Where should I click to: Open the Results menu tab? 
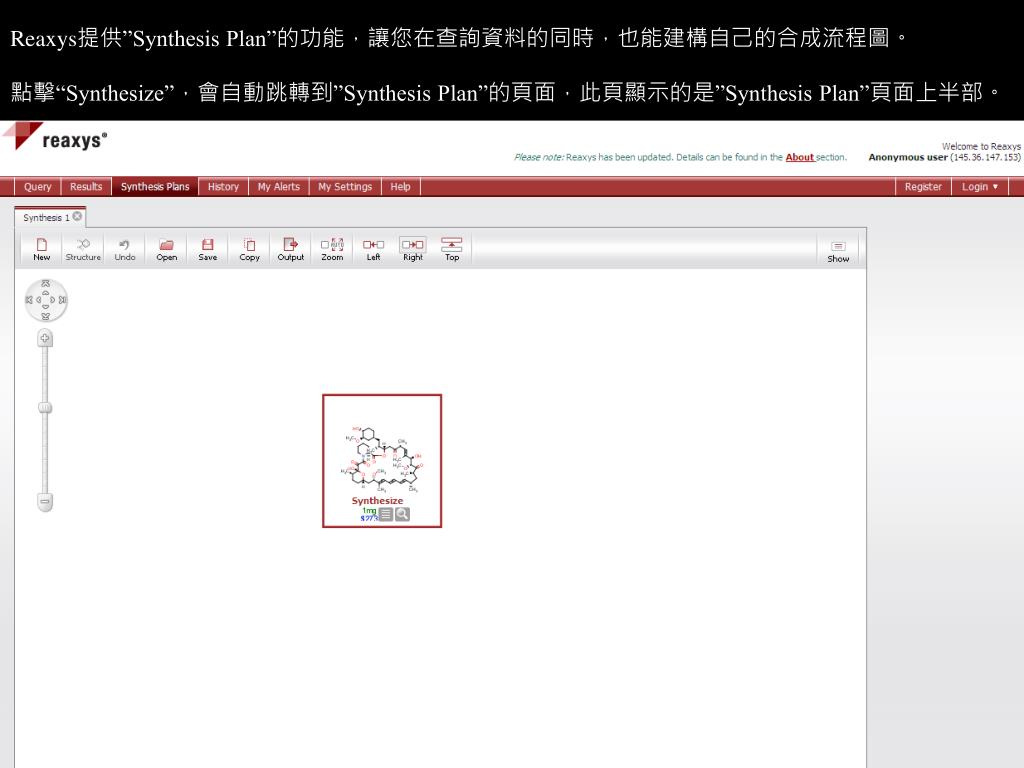(86, 186)
